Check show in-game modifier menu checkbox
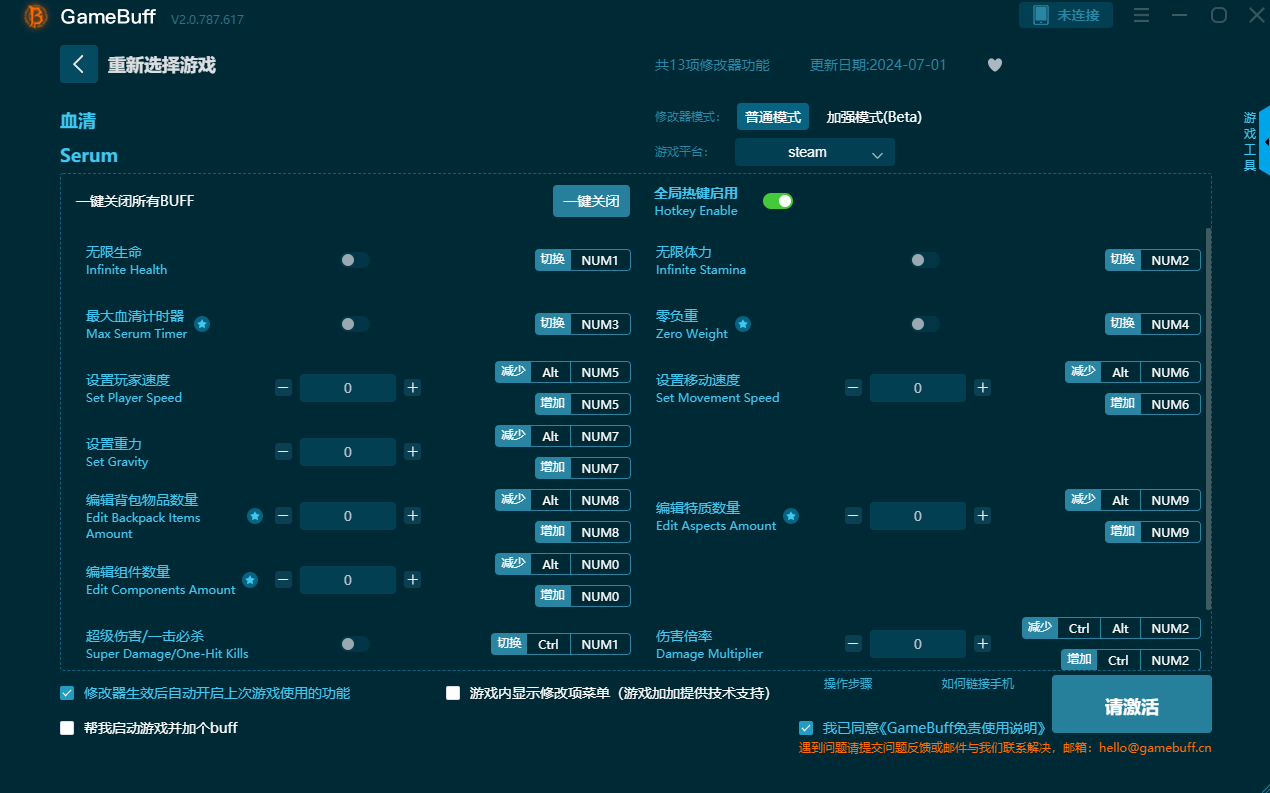This screenshot has width=1270, height=793. (453, 693)
